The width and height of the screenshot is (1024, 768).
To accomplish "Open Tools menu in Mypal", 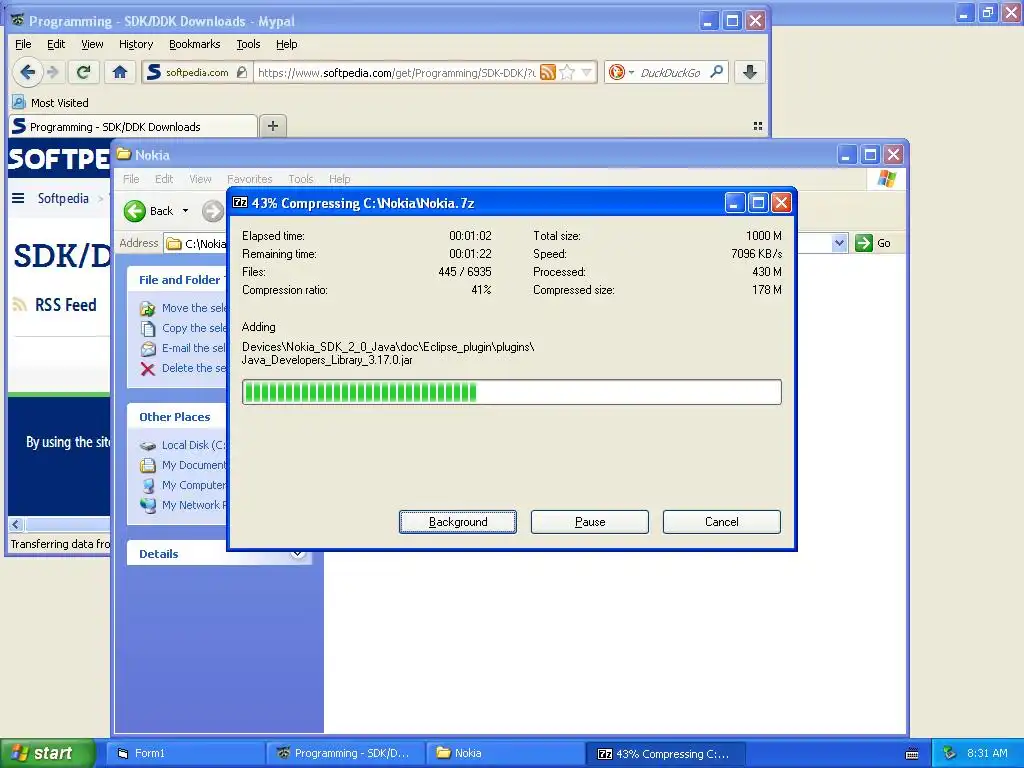I will [248, 44].
